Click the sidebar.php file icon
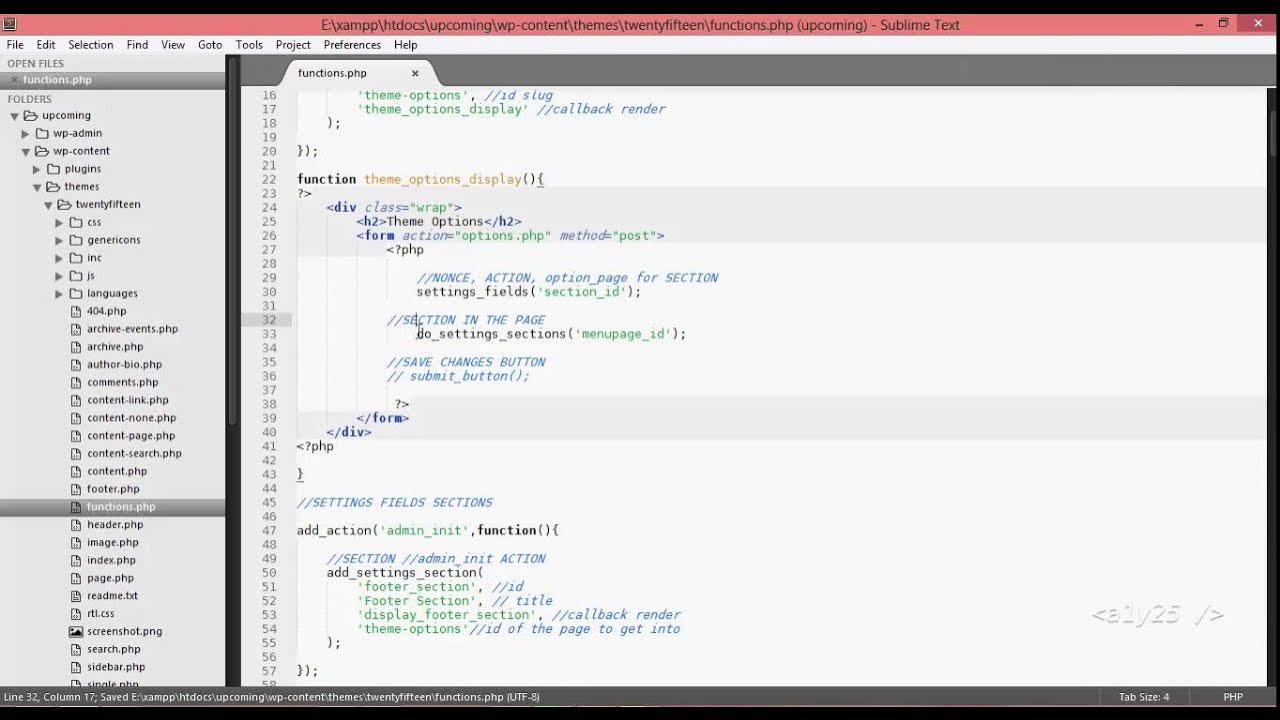1280x720 pixels. click(x=76, y=667)
